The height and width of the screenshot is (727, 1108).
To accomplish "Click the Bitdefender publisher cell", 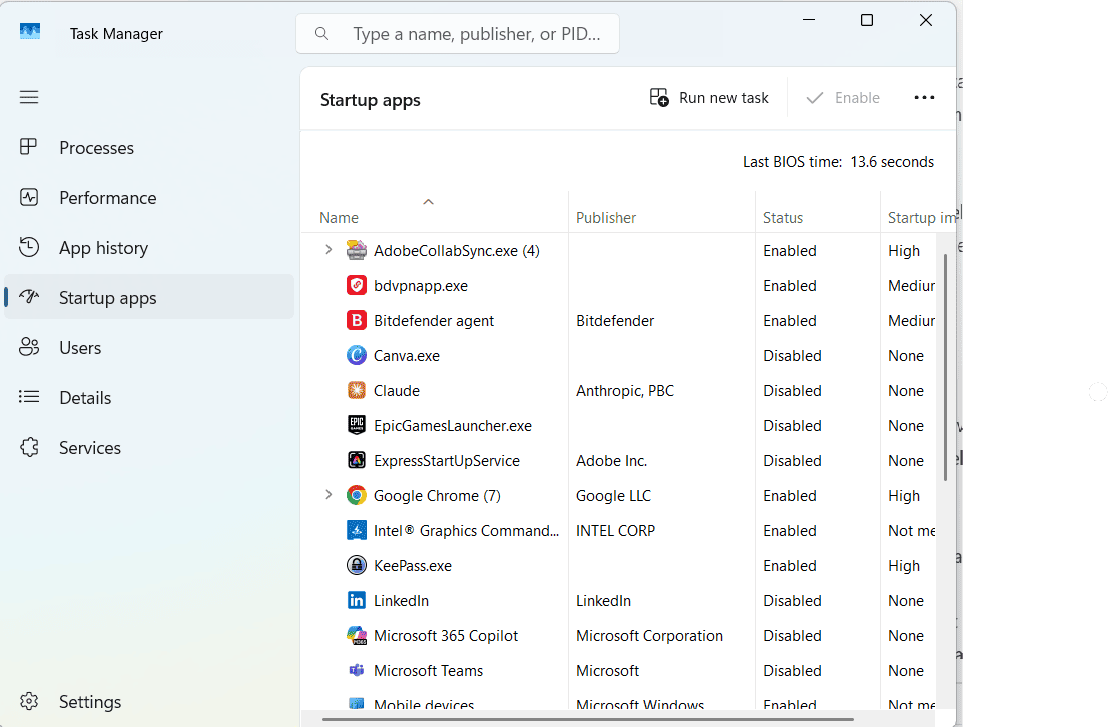I will [x=615, y=321].
